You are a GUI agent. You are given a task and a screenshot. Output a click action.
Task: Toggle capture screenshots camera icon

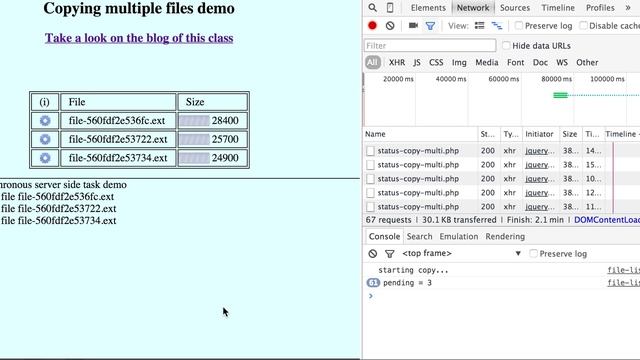[x=413, y=26]
